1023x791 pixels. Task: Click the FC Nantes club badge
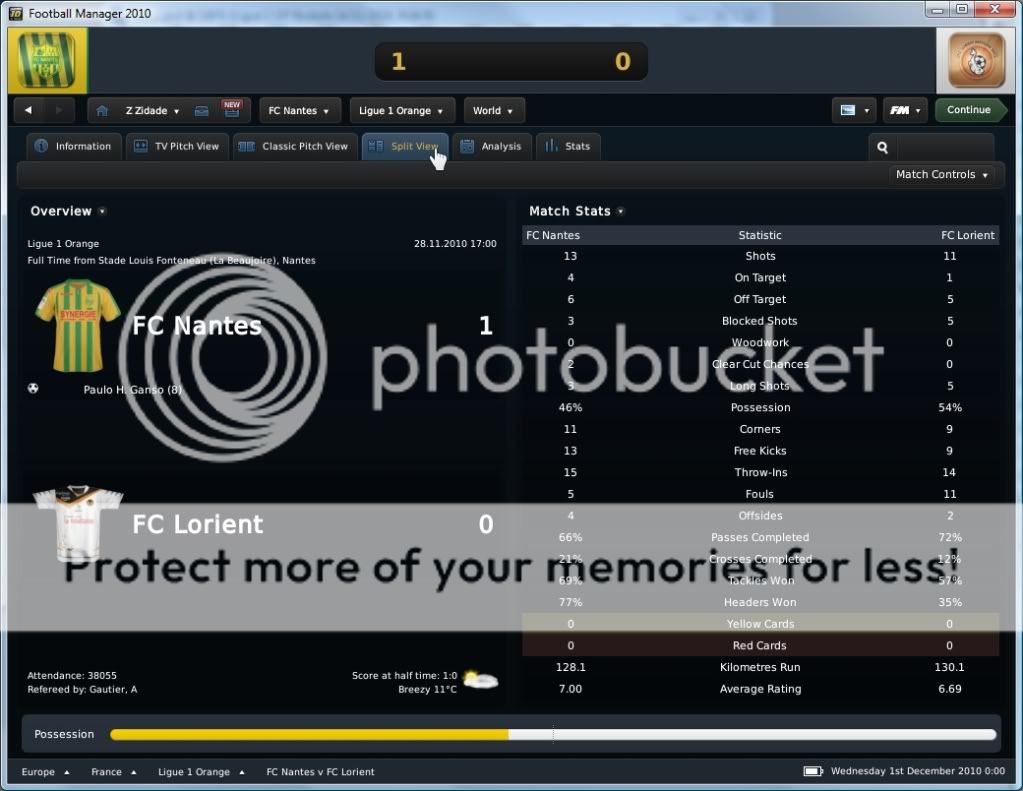coord(47,61)
